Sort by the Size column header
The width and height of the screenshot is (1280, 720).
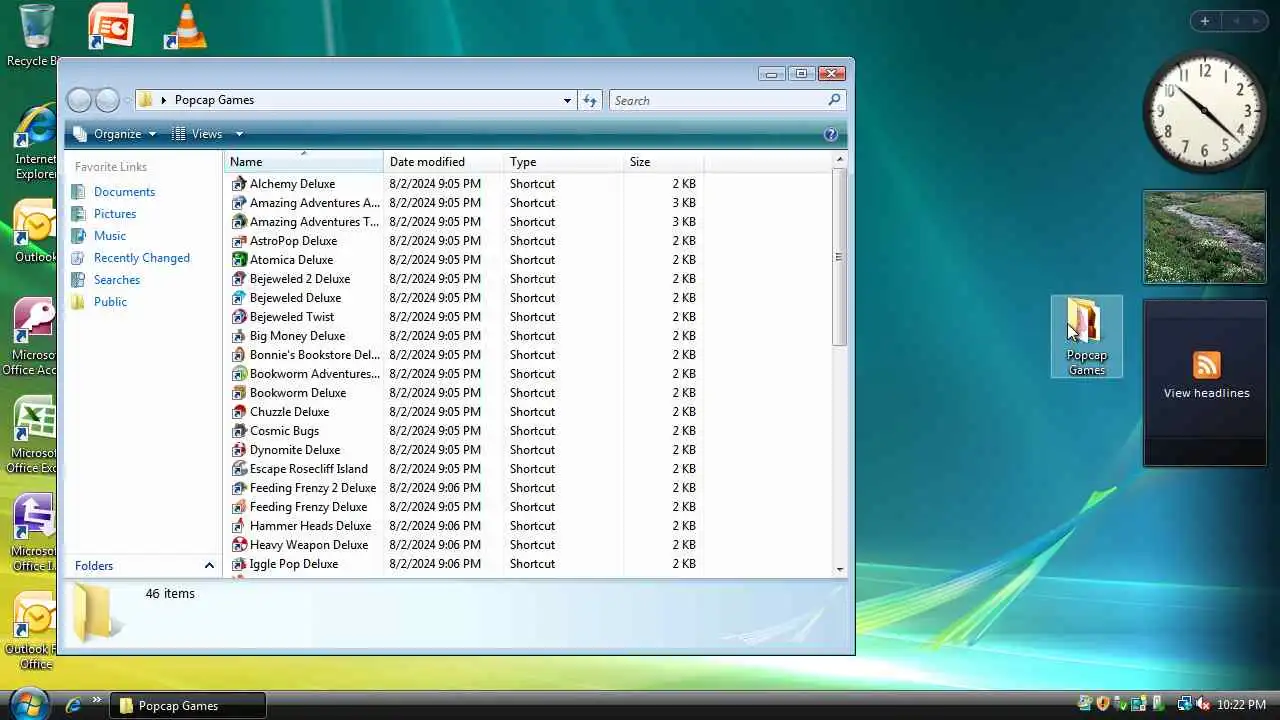(663, 162)
